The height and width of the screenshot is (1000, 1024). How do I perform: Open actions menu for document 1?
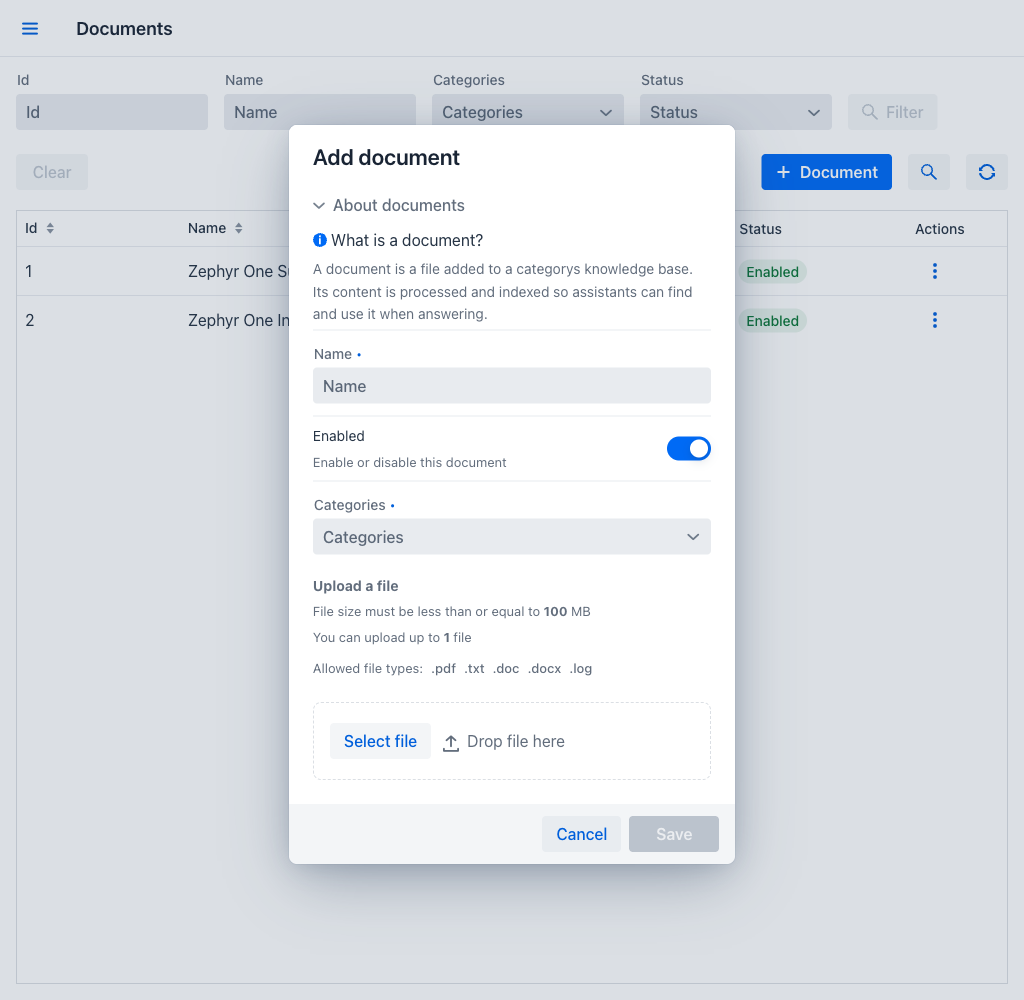pos(935,271)
